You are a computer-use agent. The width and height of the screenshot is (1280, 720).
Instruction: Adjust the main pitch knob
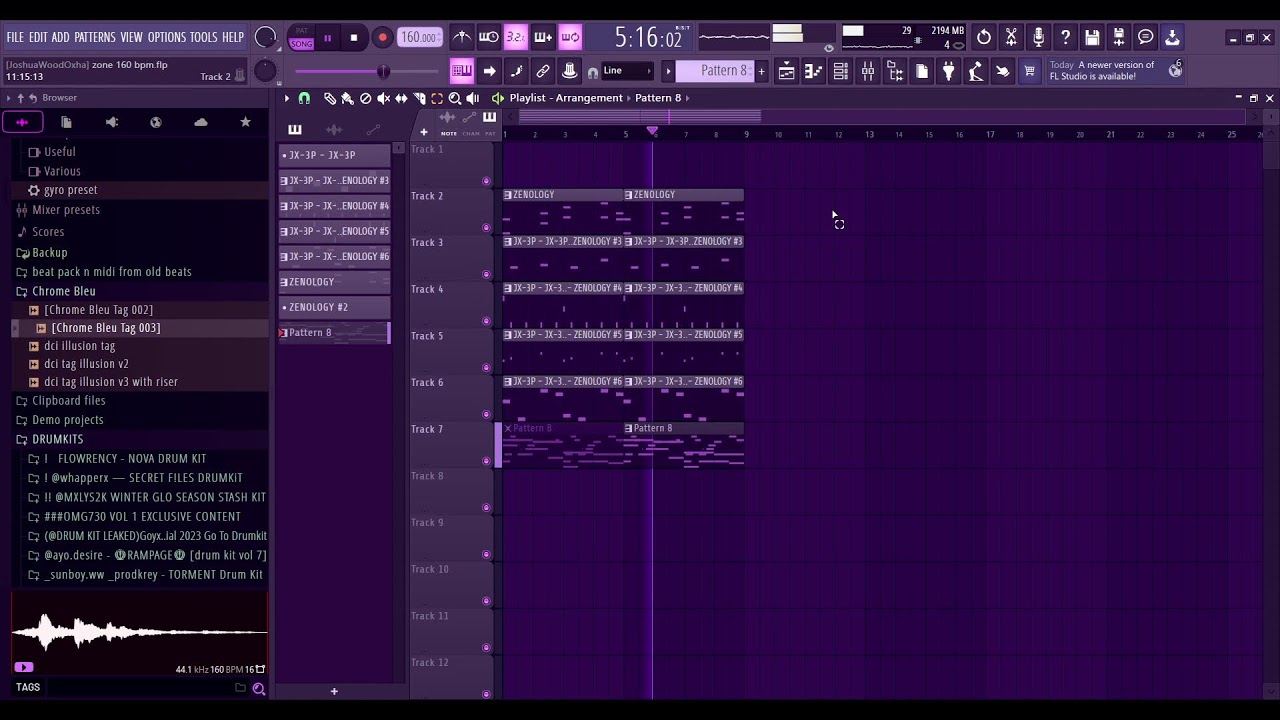(x=265, y=71)
